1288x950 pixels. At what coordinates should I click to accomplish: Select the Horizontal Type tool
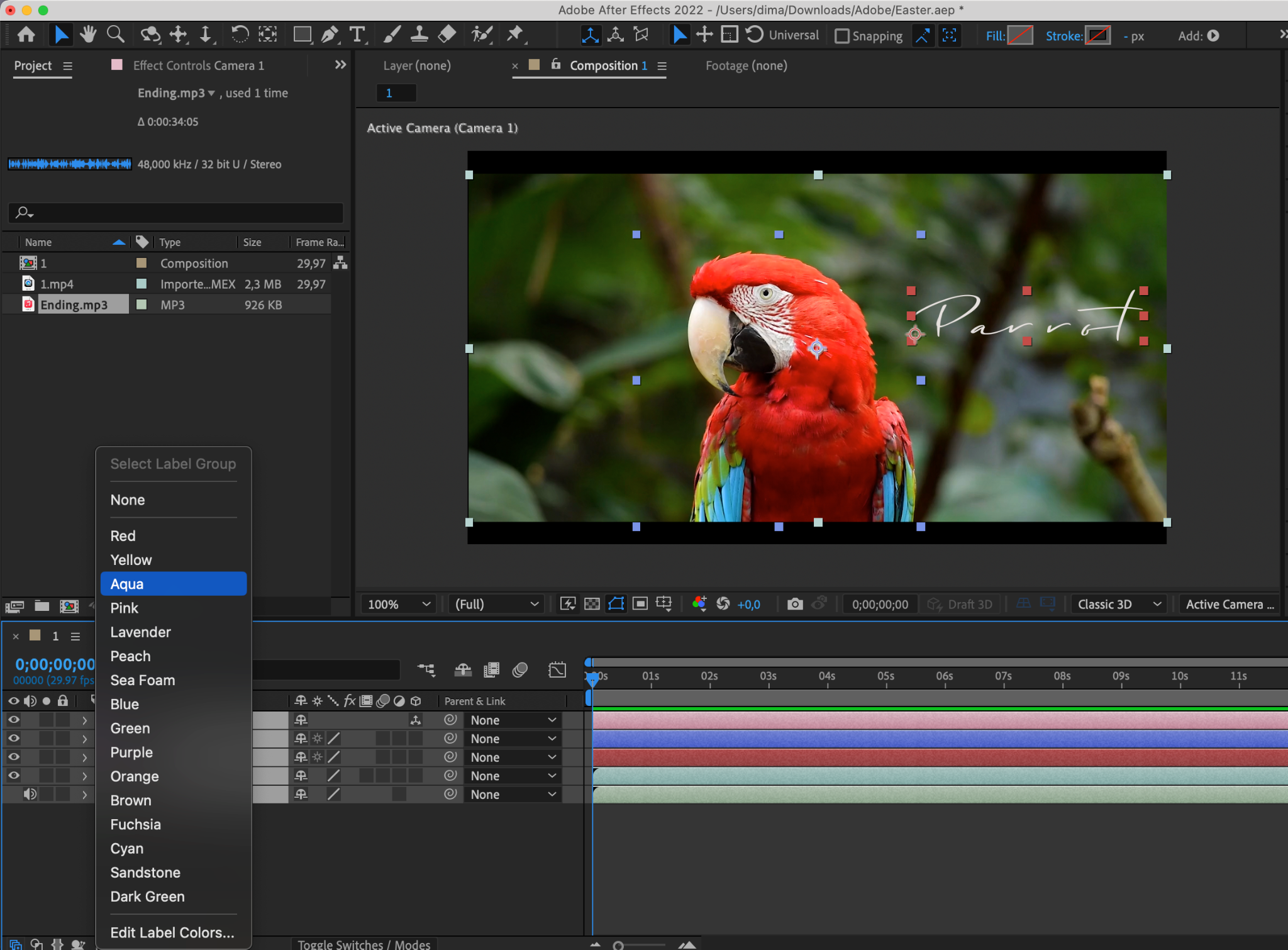click(357, 35)
